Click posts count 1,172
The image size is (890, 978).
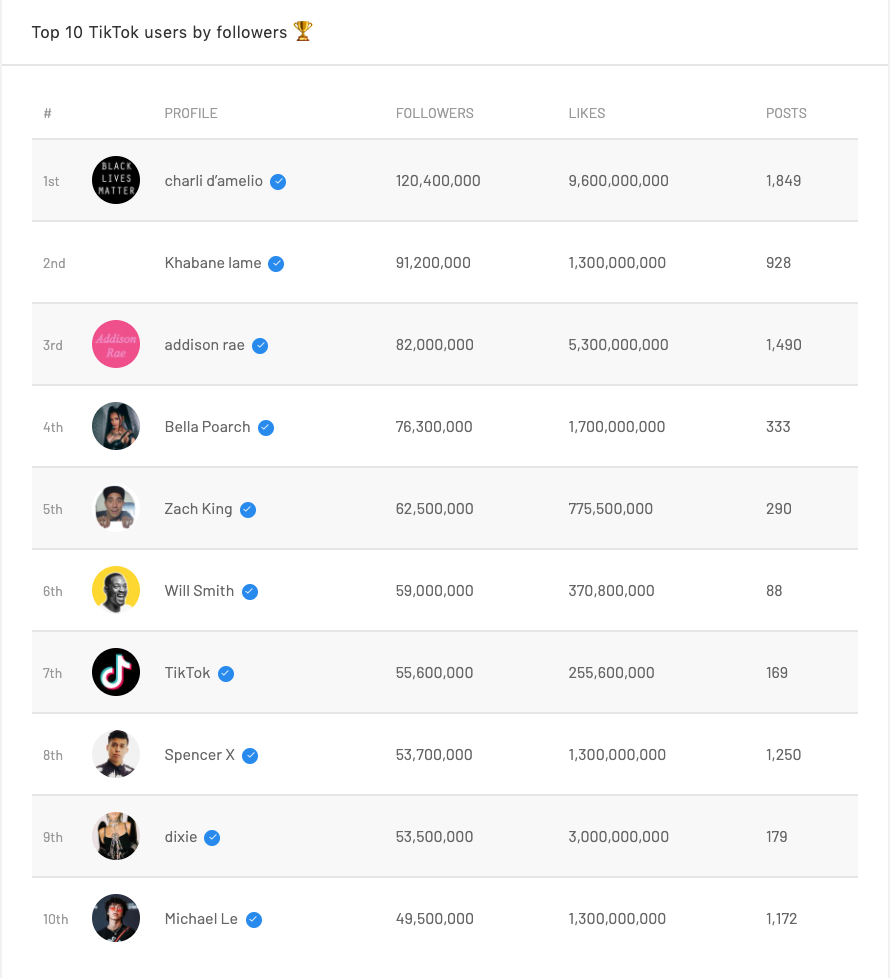click(781, 919)
